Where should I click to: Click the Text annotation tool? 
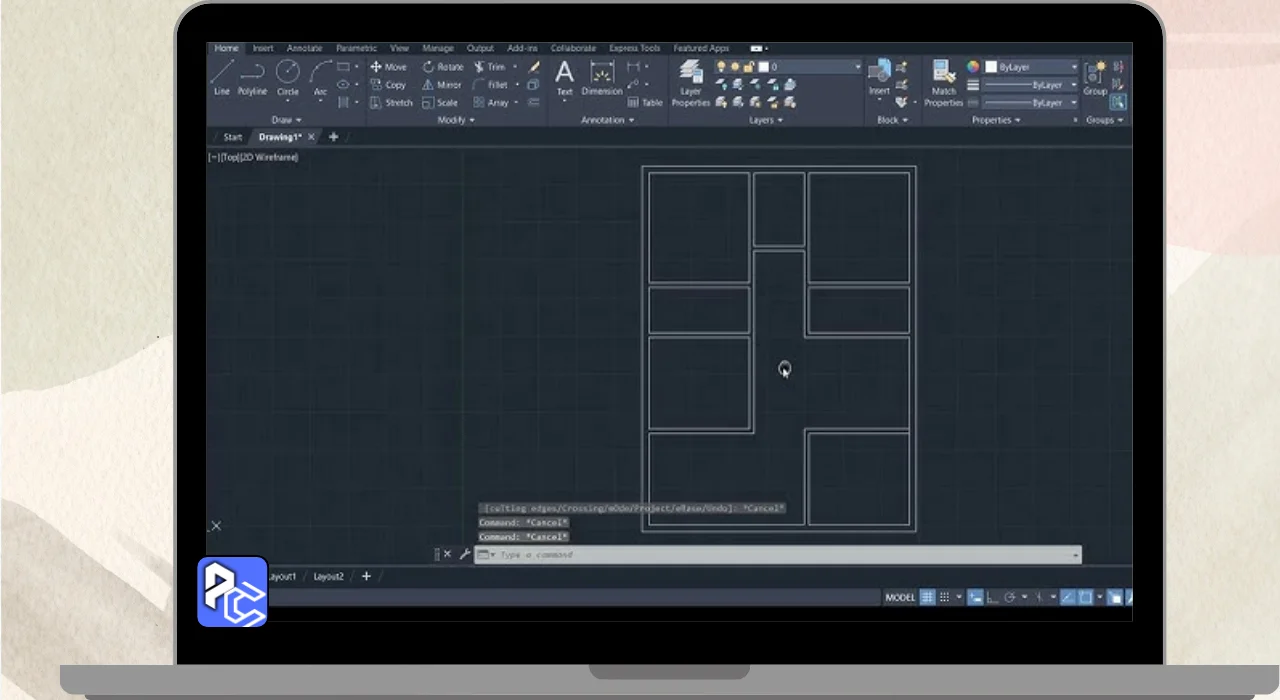(565, 78)
